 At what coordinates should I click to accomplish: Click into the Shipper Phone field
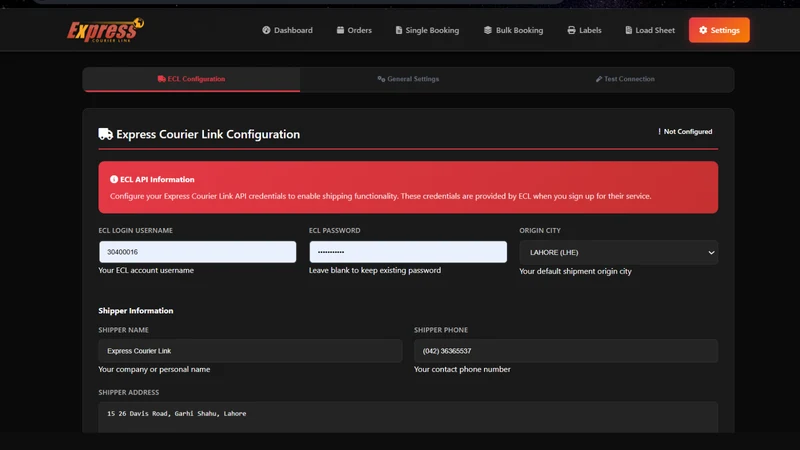click(x=566, y=351)
